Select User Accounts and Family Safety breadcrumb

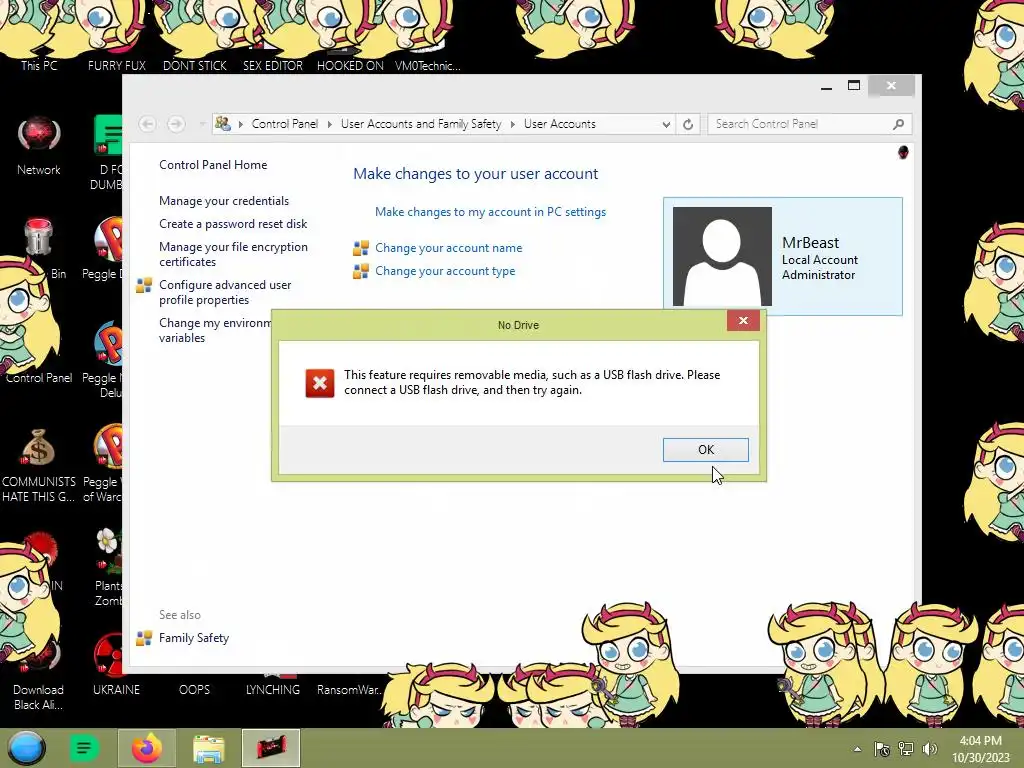(x=421, y=123)
